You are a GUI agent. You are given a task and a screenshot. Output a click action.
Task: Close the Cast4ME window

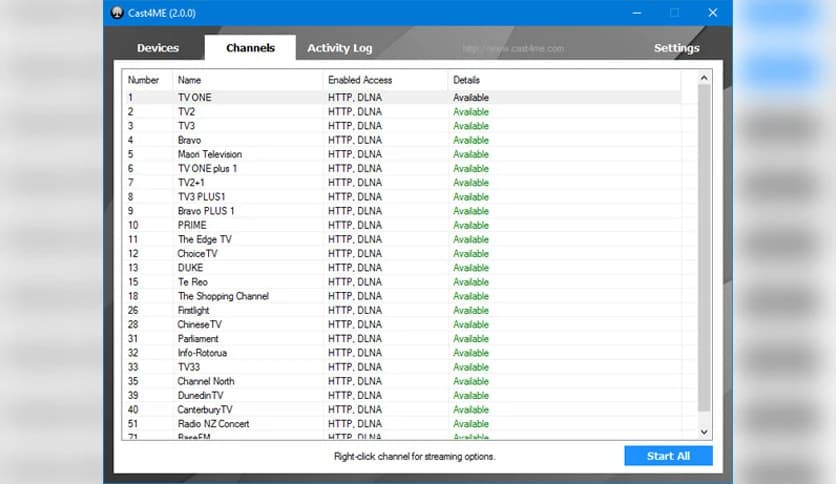[x=712, y=13]
